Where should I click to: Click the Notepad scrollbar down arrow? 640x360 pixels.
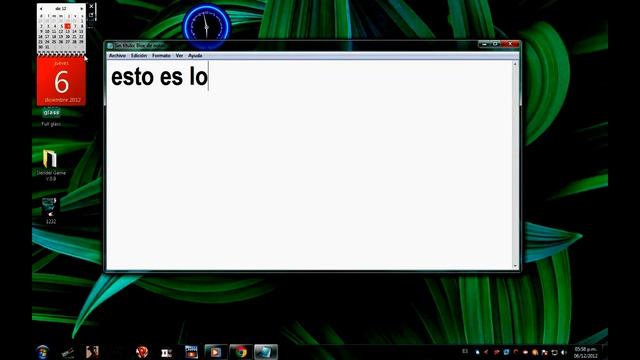click(515, 266)
